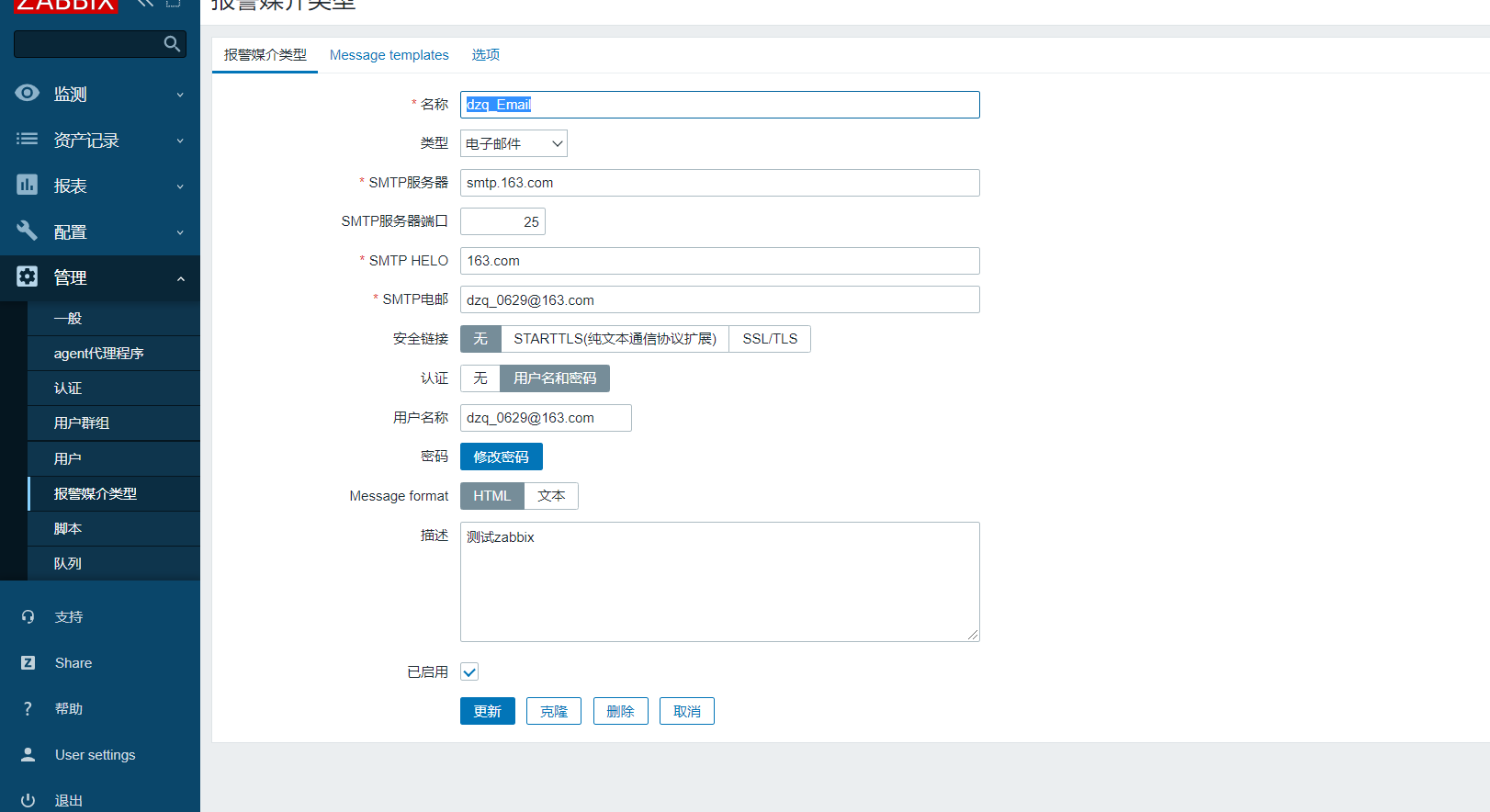Select 用户名和密码 authentication

(x=555, y=378)
